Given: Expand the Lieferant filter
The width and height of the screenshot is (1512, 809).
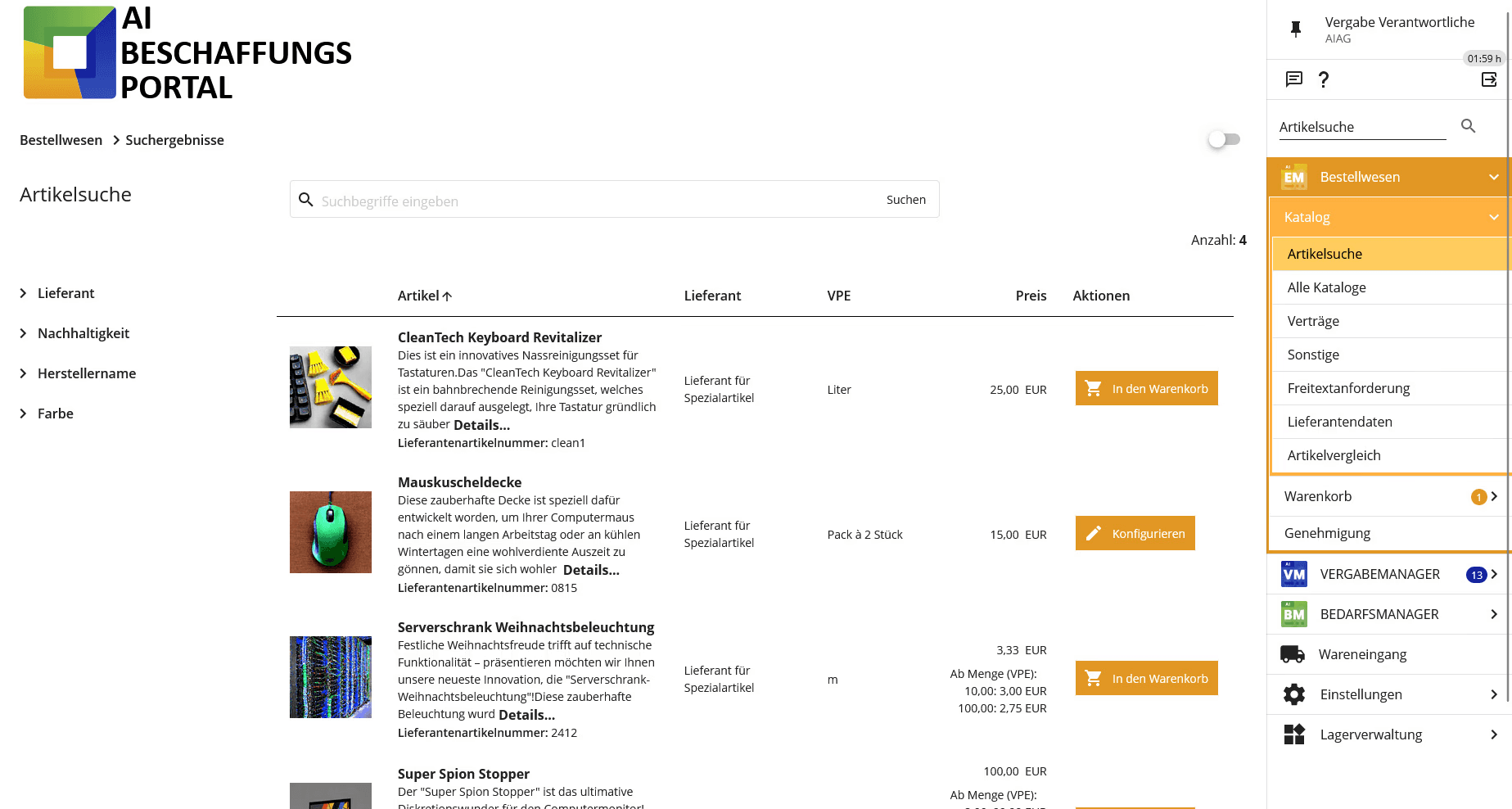Looking at the screenshot, I should click(23, 293).
